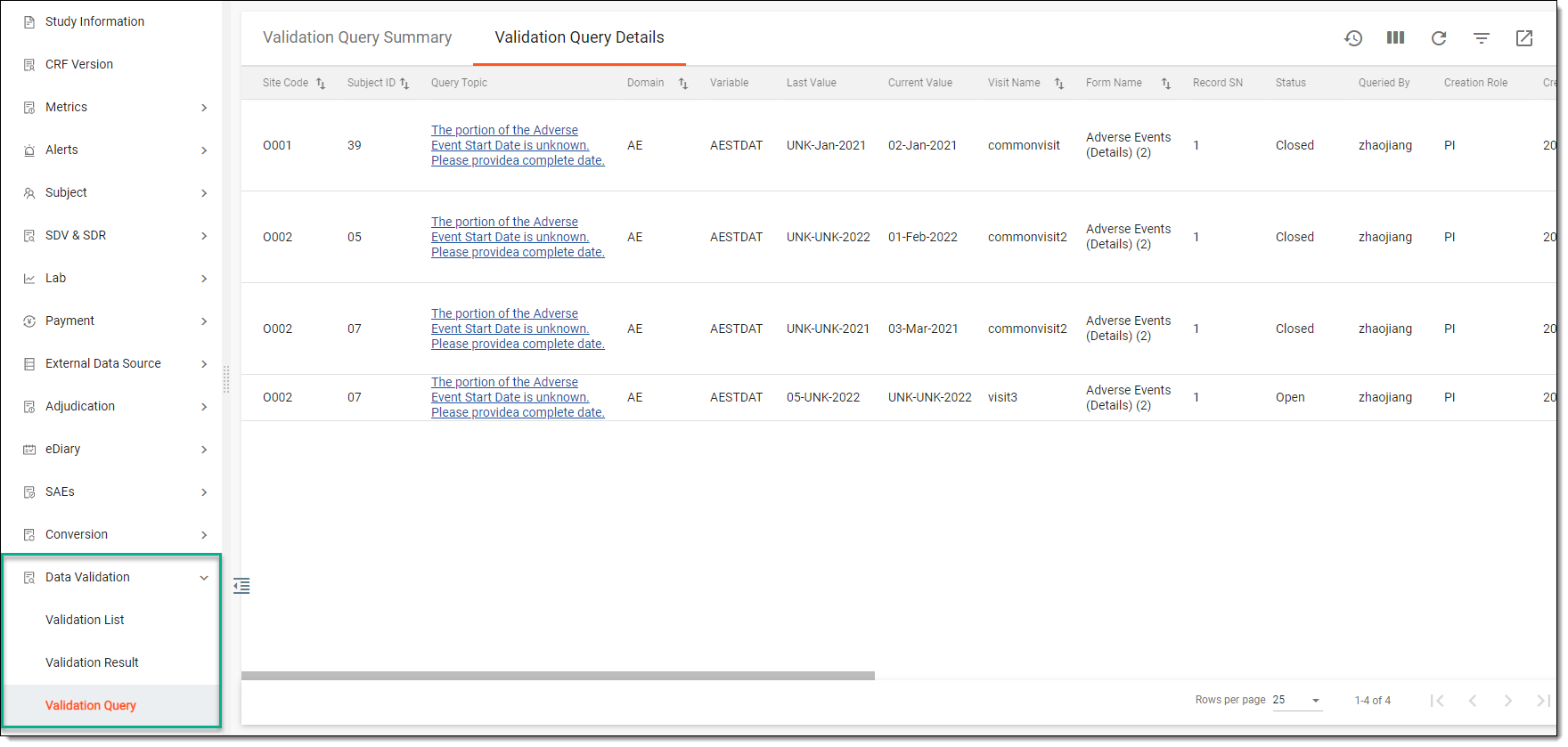The height and width of the screenshot is (747, 1568).
Task: Open query topic link for subject 05
Action: [518, 237]
